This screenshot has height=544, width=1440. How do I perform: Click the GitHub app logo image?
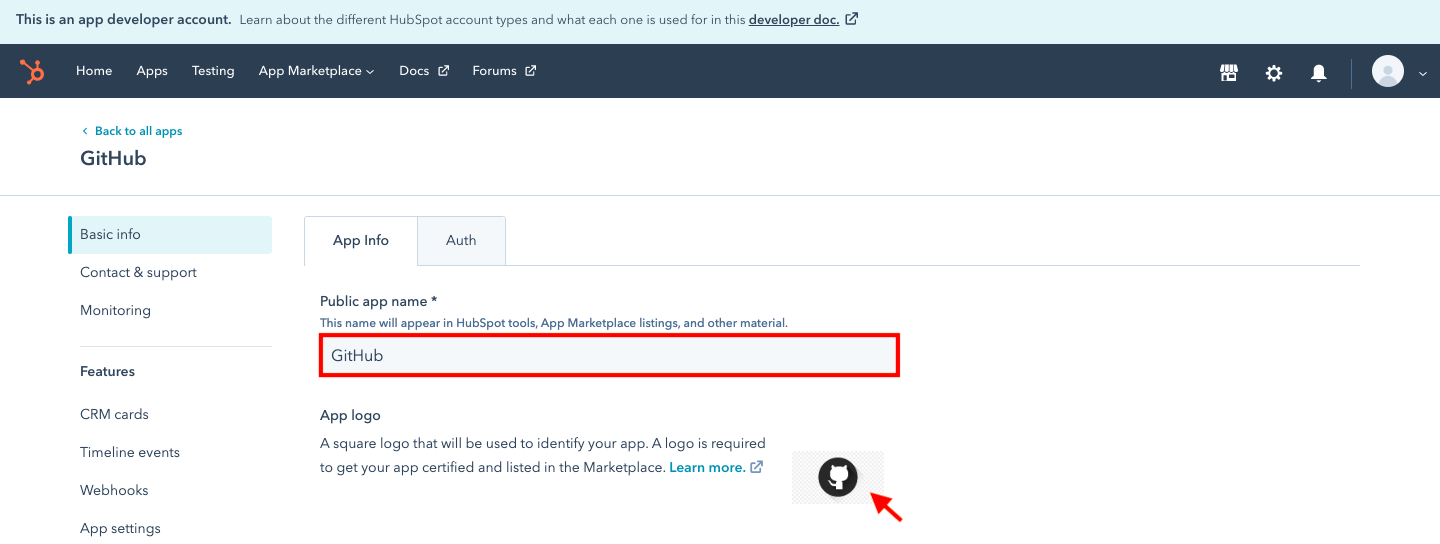click(838, 477)
